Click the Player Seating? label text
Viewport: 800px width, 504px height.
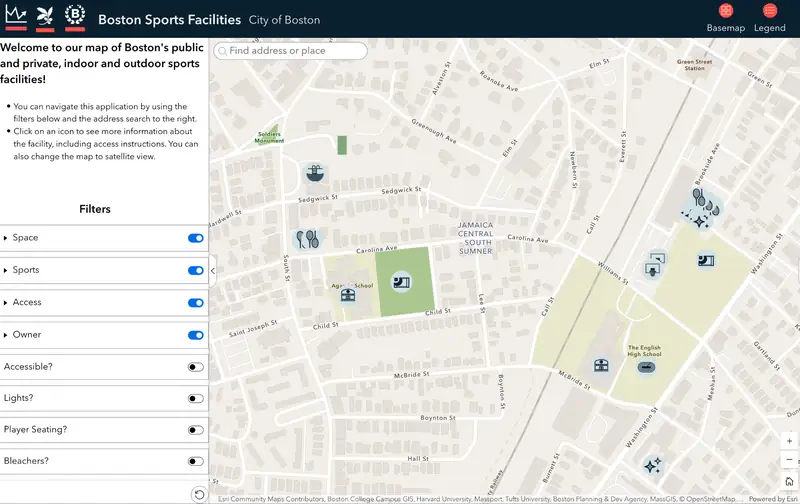35,430
